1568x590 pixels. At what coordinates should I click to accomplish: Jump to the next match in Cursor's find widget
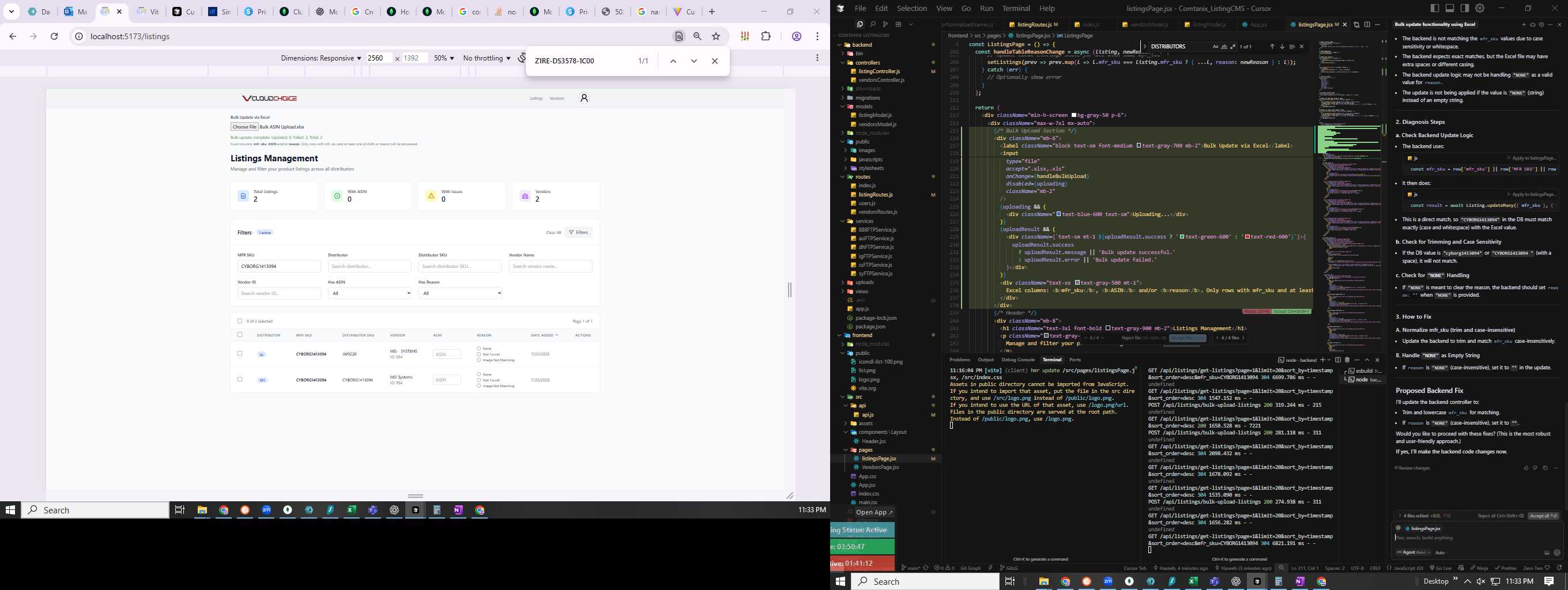tap(1282, 46)
